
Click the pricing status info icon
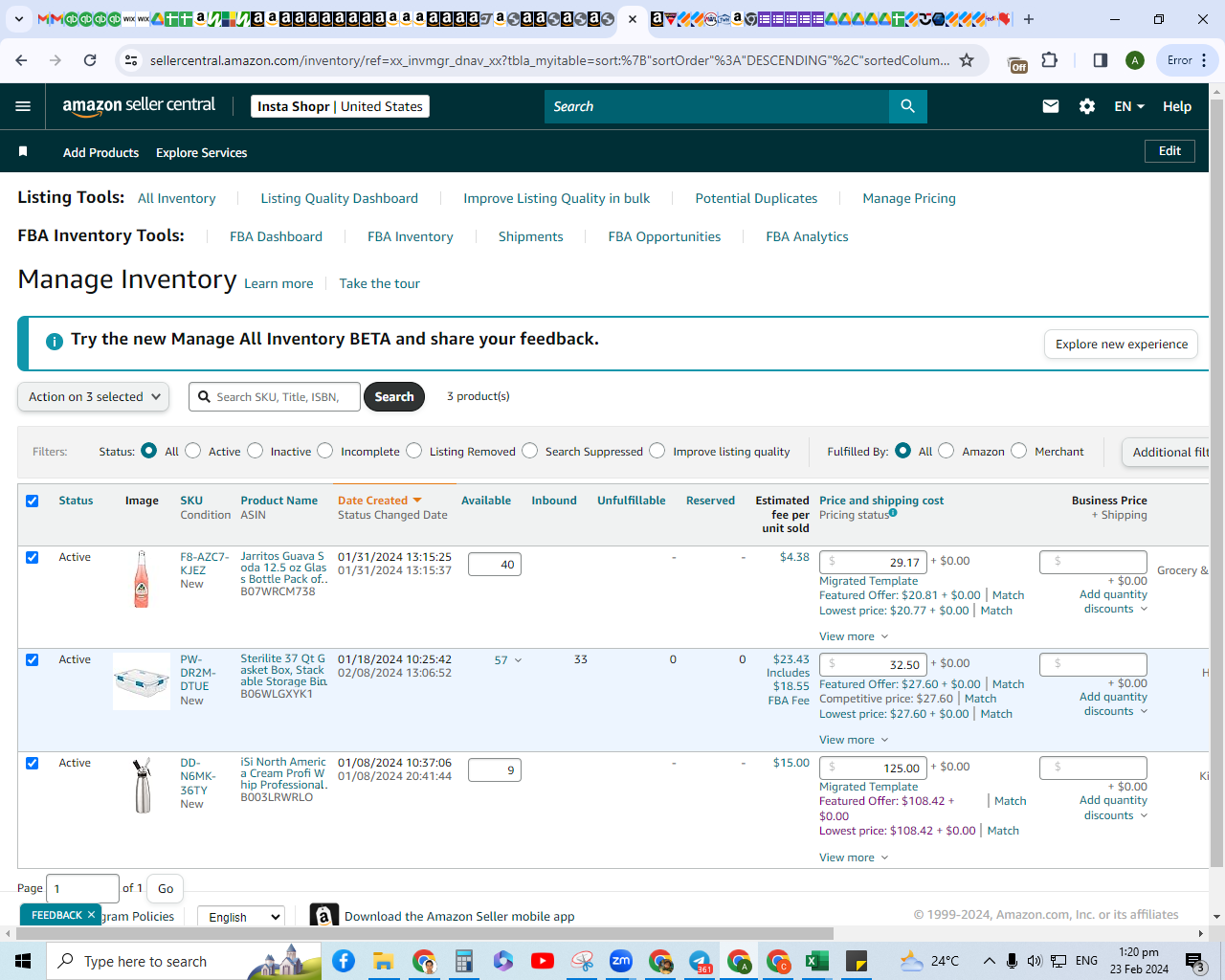pyautogui.click(x=893, y=513)
